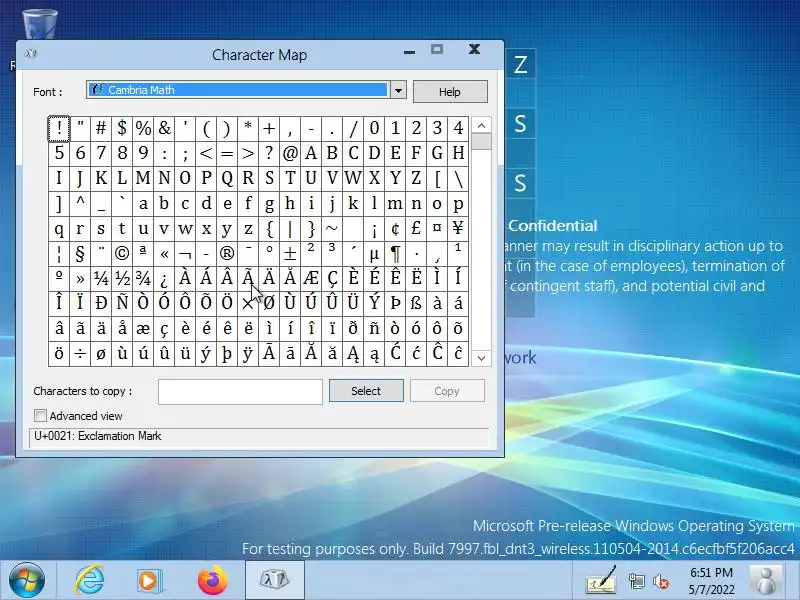Screen dimensions: 800x600
Task: Click the user tile at taskbar end
Action: [x=766, y=581]
